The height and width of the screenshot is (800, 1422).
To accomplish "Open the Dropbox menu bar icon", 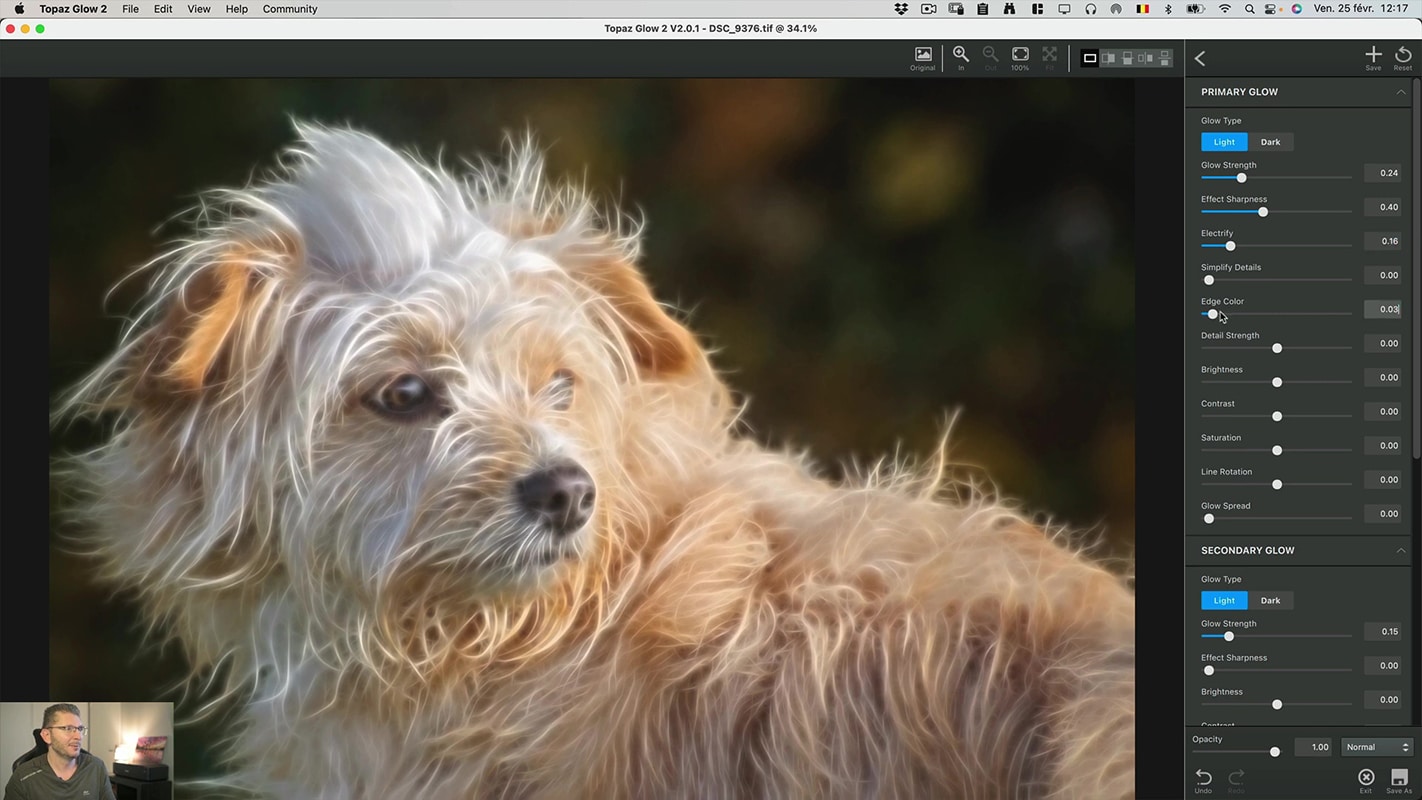I will 901,9.
